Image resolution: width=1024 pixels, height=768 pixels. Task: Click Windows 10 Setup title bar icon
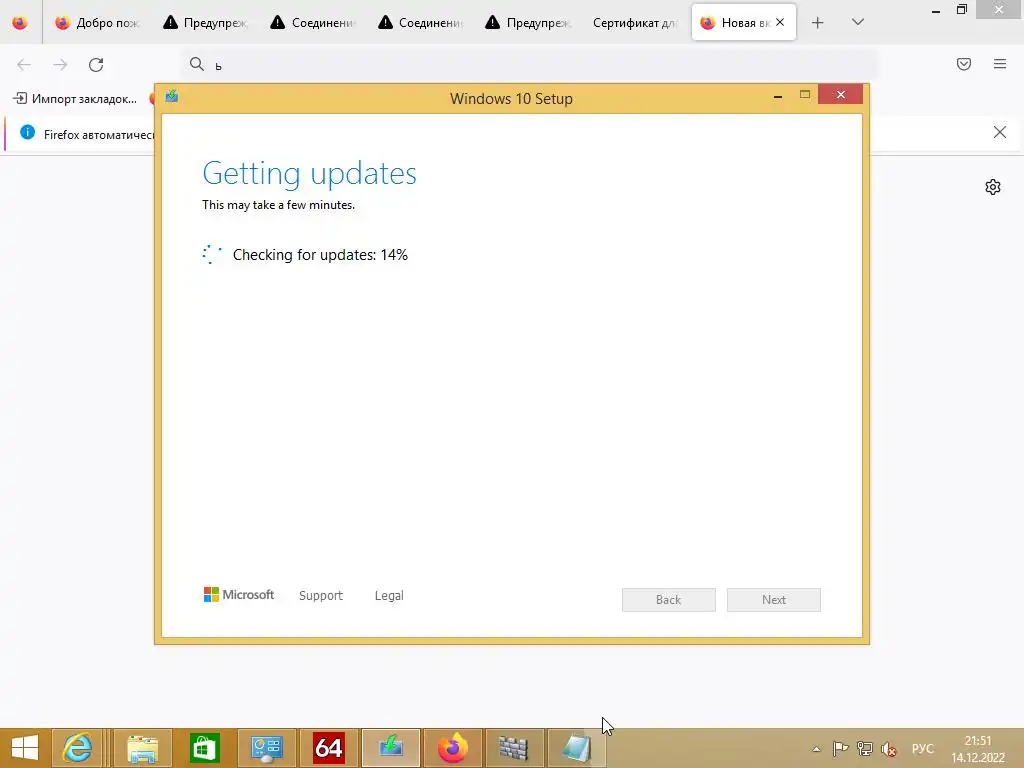pos(172,97)
